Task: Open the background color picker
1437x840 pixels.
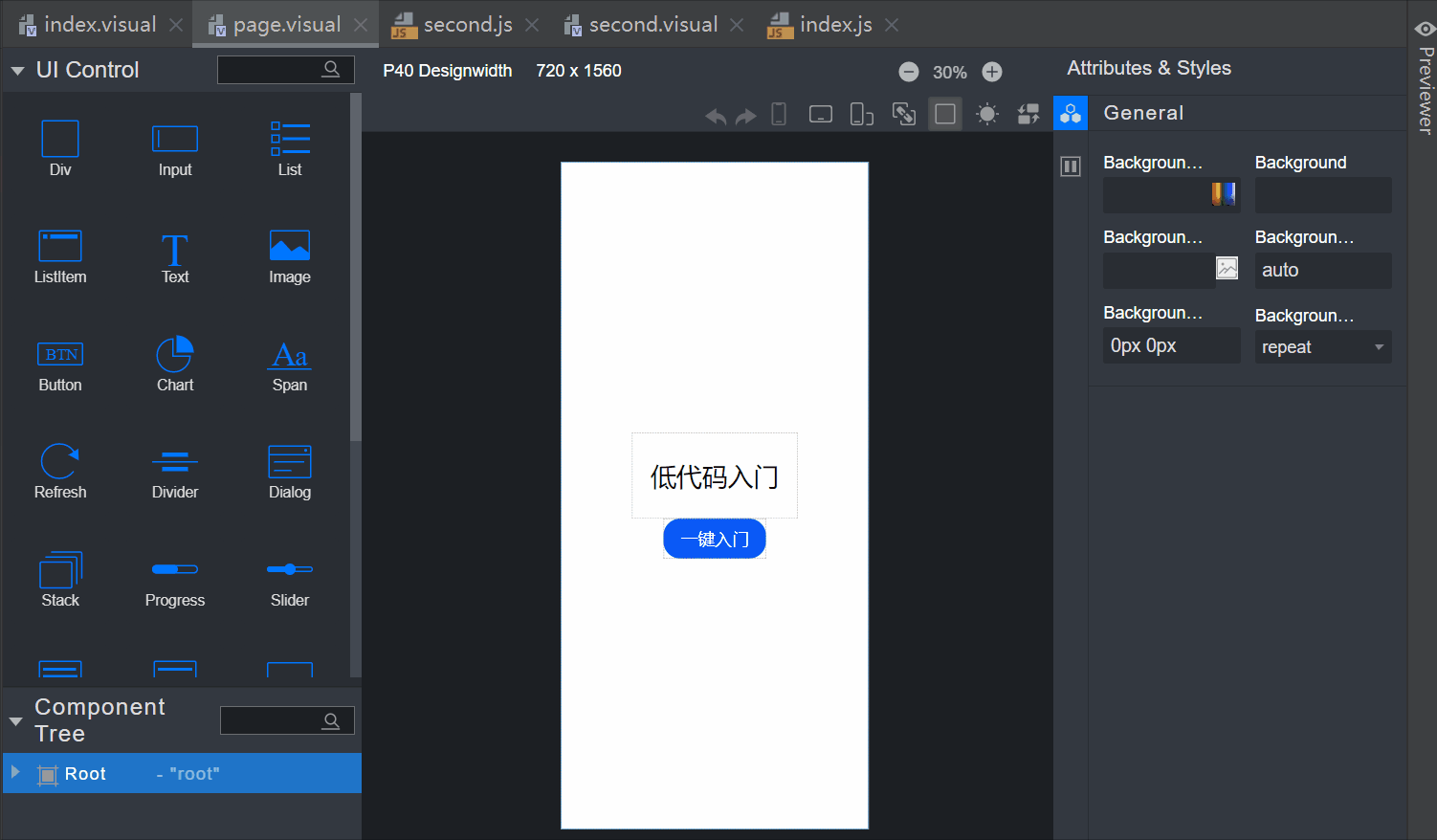Action: [x=1224, y=194]
